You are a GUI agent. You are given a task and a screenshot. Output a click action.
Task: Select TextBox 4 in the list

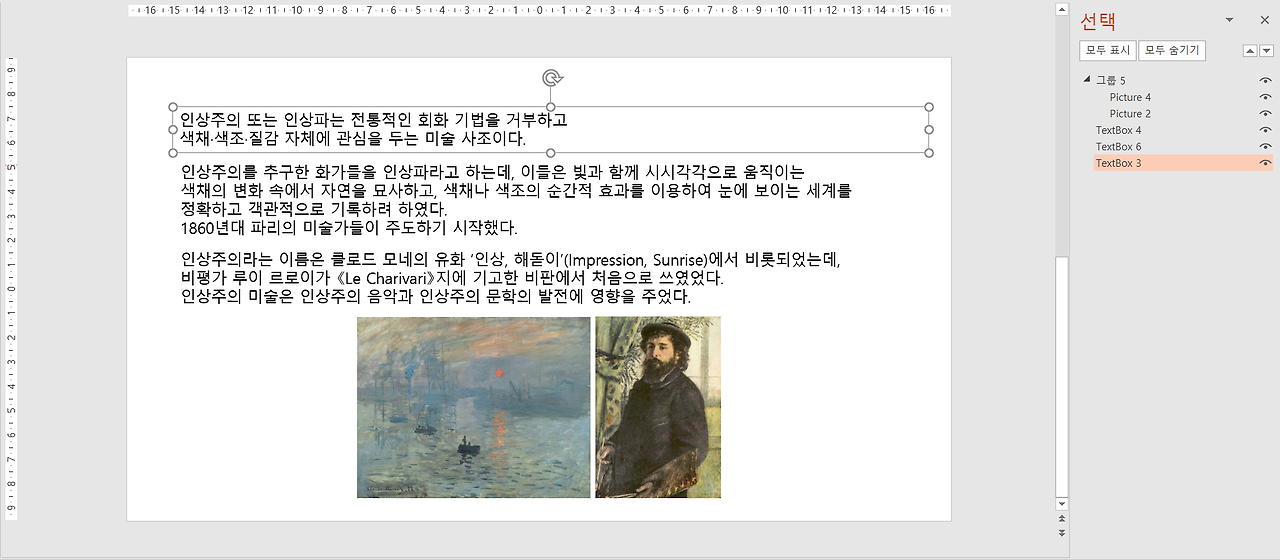point(1118,130)
